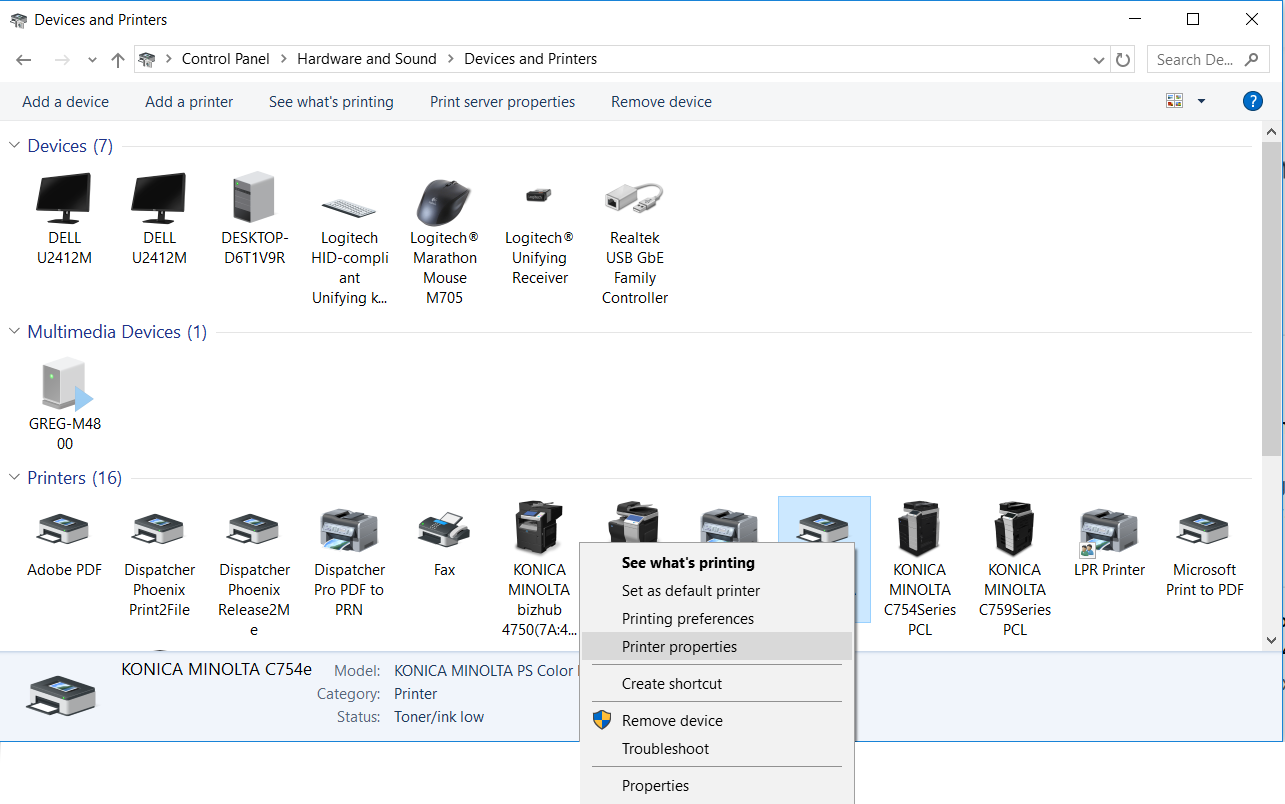The height and width of the screenshot is (804, 1285).
Task: Click the scrollbar down arrow
Action: coord(1272,640)
